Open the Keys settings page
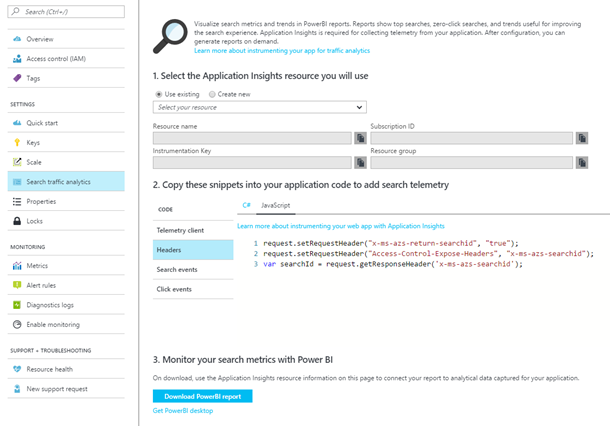Screen dimensions: 610x426 (66, 142)
